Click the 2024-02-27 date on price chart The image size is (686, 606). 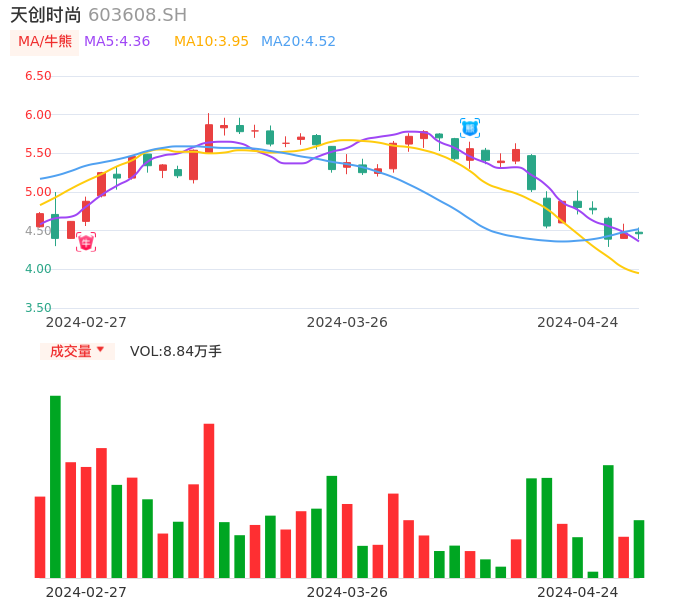coord(86,322)
